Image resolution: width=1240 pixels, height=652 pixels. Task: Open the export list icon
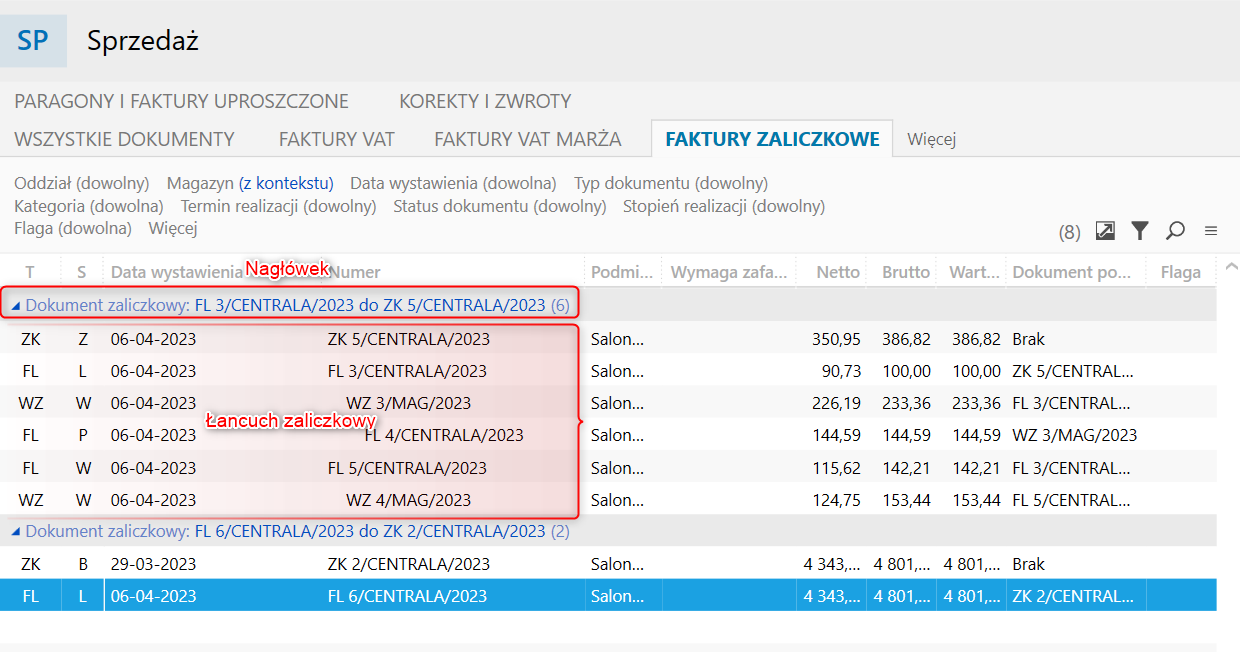(1105, 231)
